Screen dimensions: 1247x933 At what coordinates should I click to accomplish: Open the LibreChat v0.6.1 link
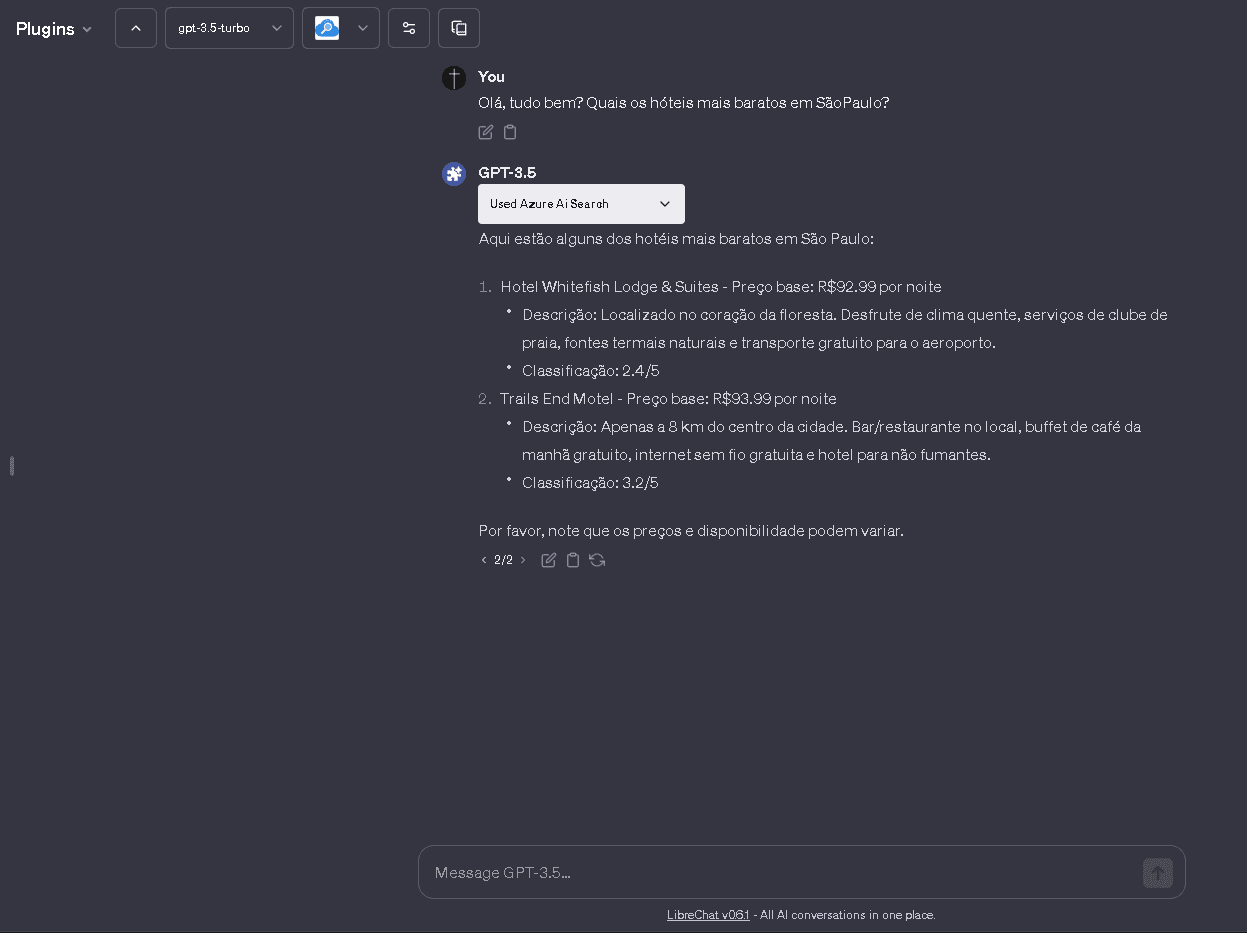coord(708,914)
